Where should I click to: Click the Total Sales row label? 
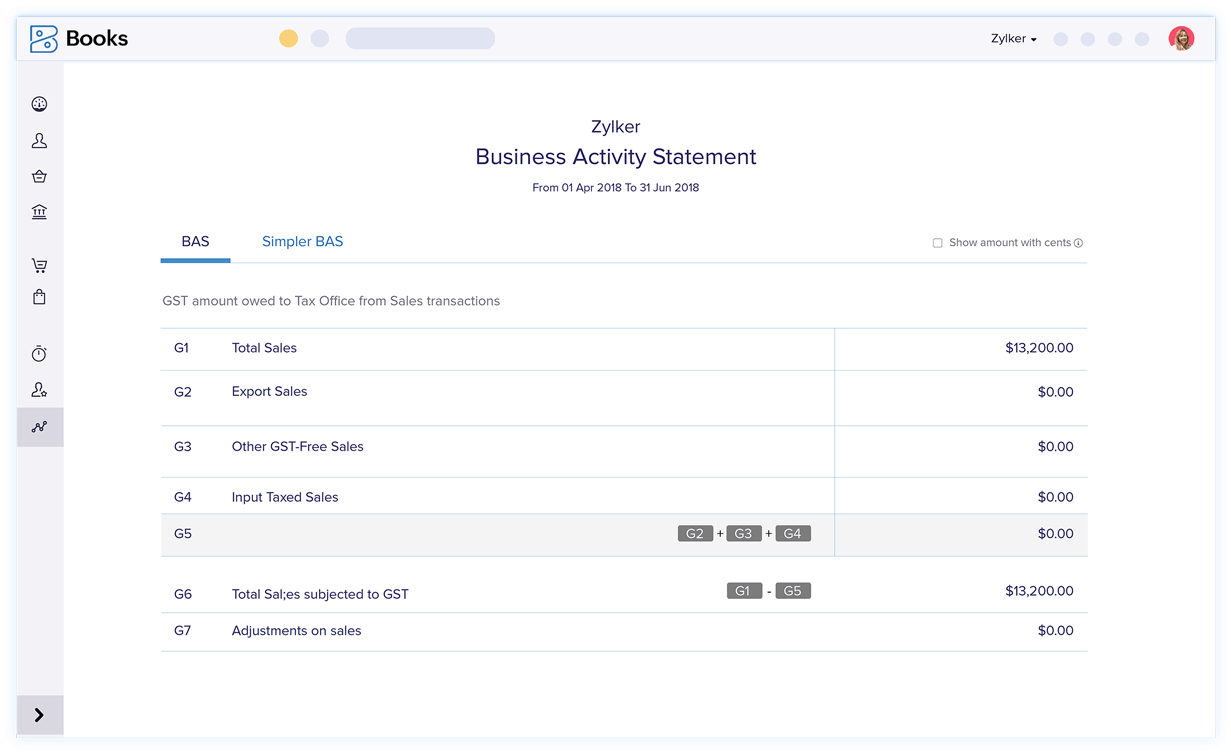pos(264,348)
